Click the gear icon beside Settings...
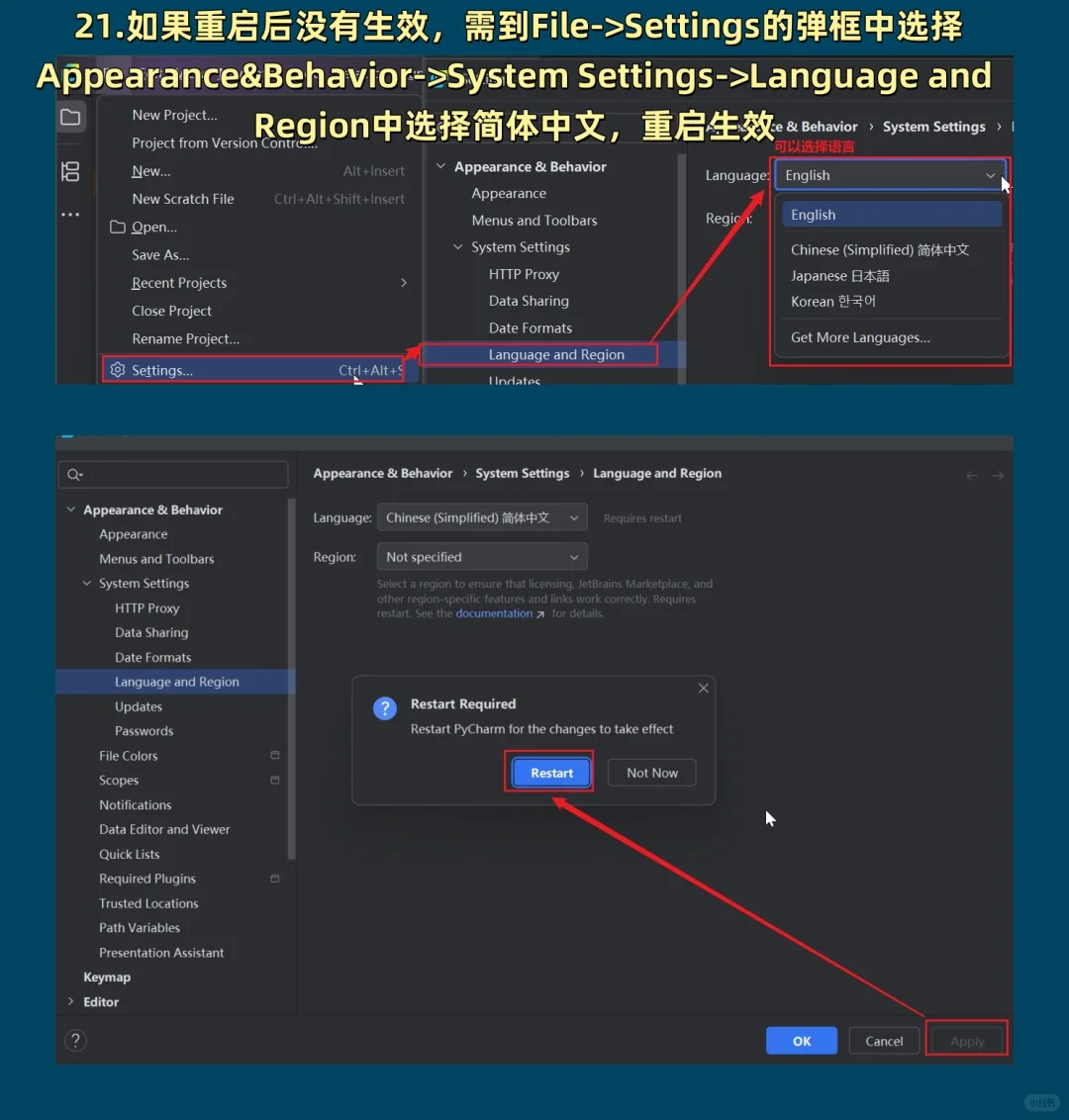Screen dimensions: 1069x1120 pos(118,369)
